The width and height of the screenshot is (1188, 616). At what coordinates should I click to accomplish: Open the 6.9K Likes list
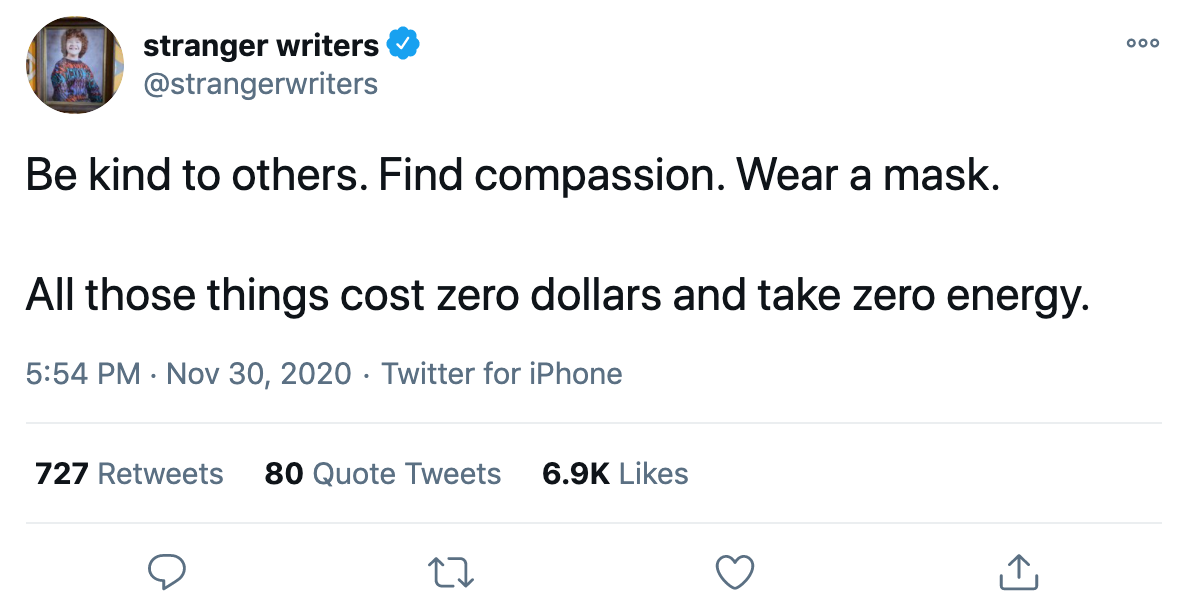(615, 473)
